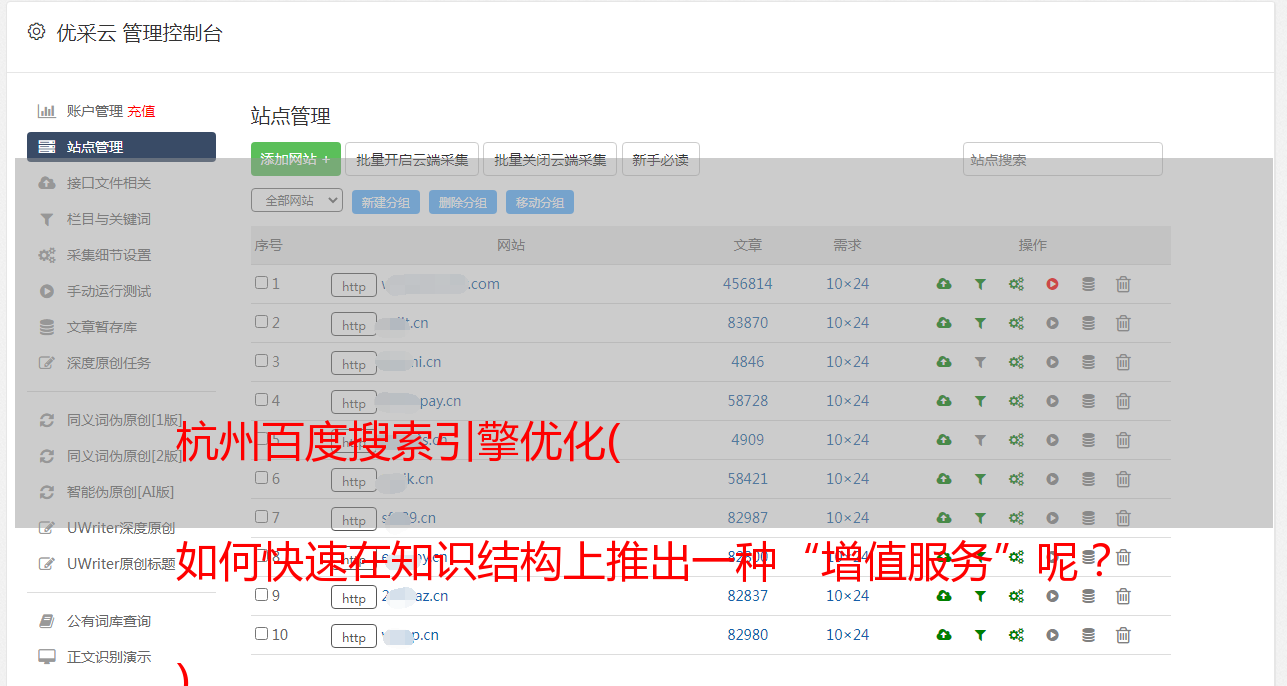Click the filter funnel icon in row 1
The height and width of the screenshot is (686, 1287).
tap(980, 284)
